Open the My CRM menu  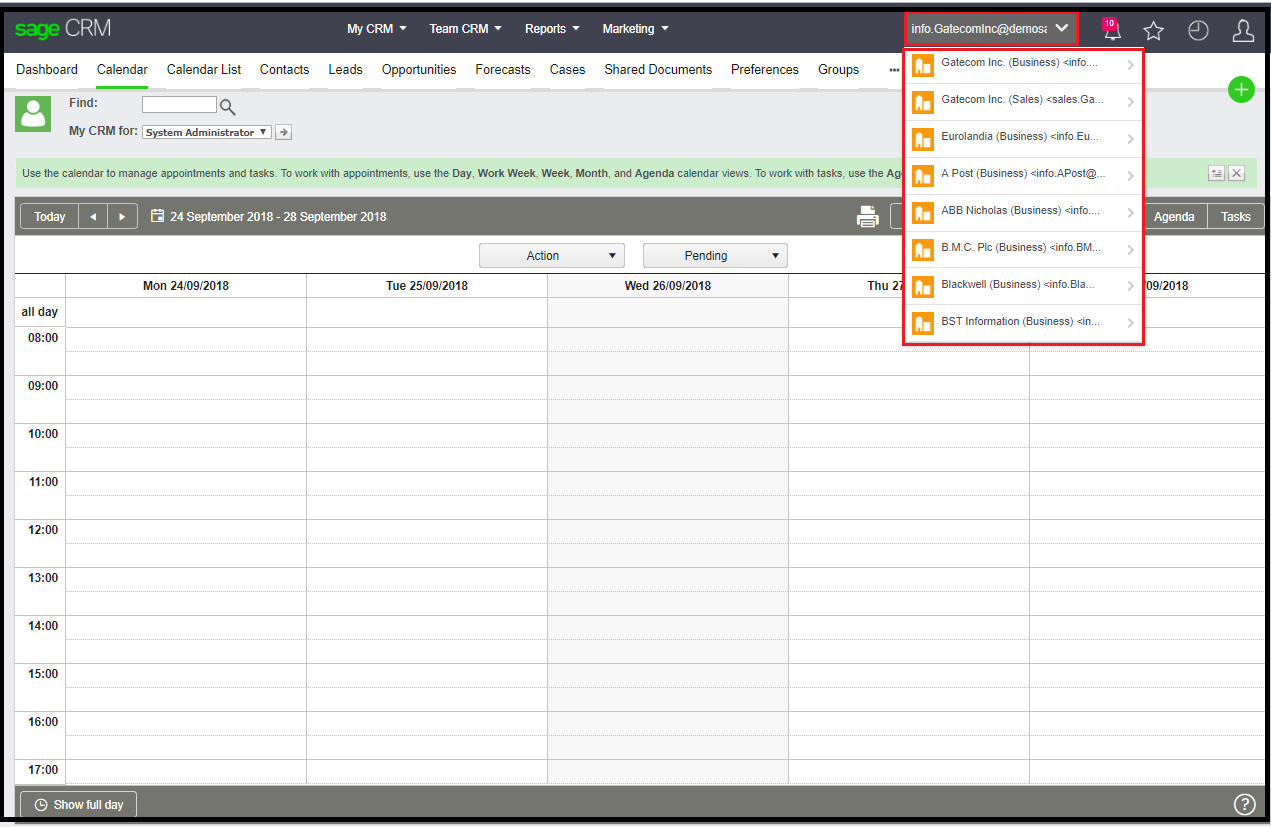377,29
